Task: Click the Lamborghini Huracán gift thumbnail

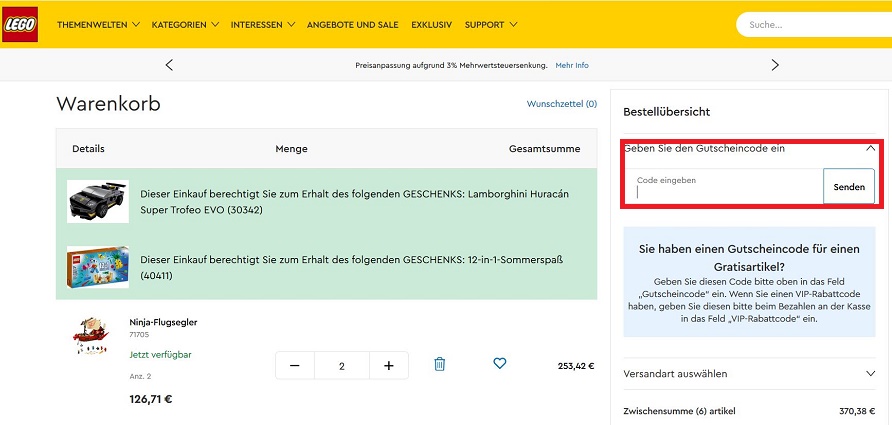Action: point(98,201)
